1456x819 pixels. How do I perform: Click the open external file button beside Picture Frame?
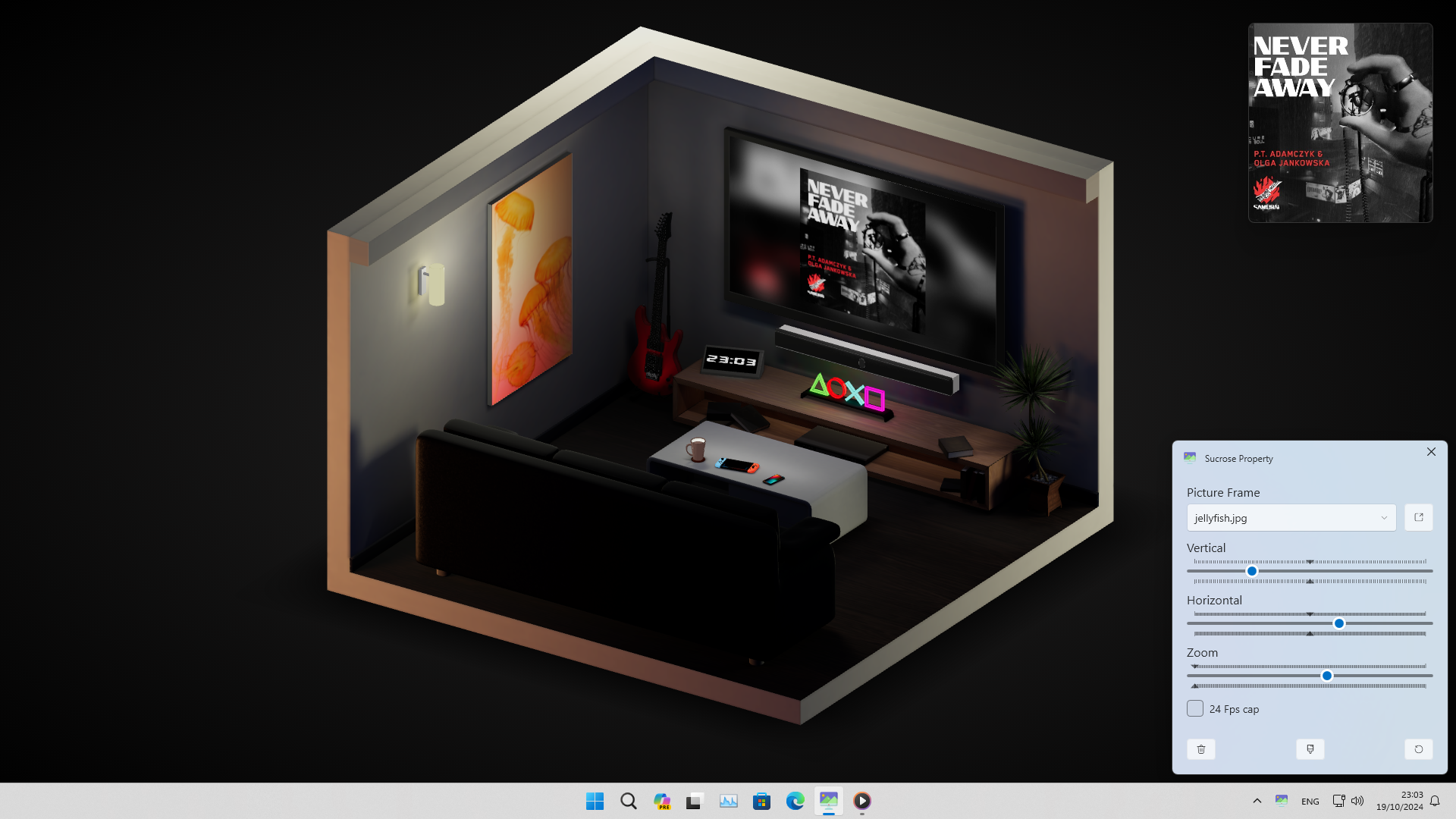pos(1418,518)
